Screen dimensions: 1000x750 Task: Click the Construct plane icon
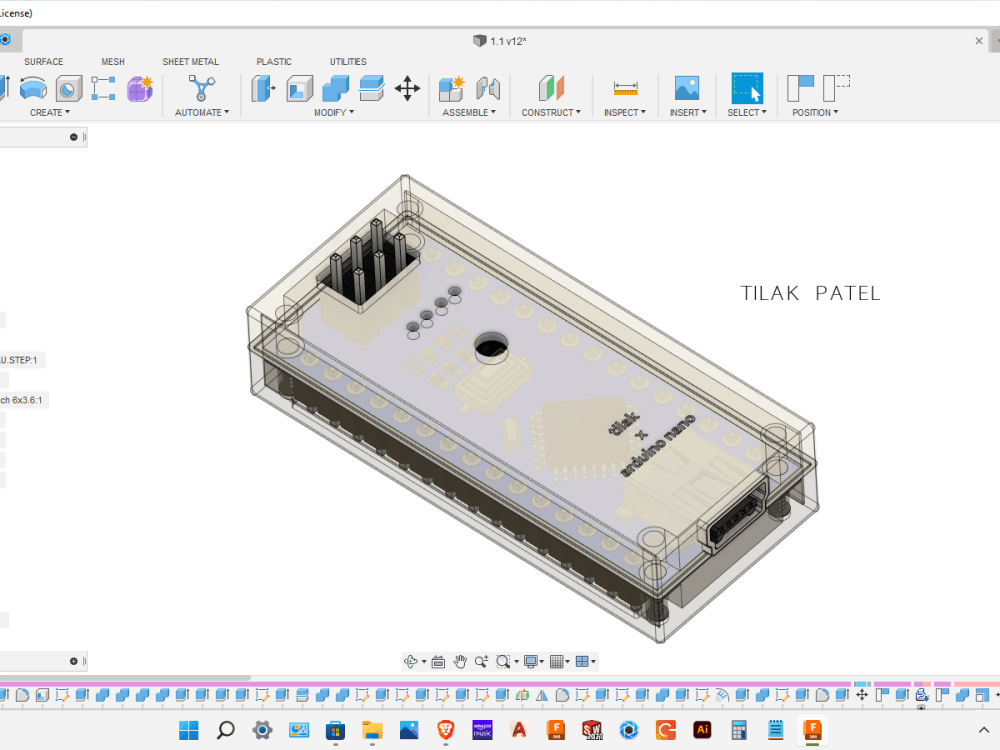pyautogui.click(x=551, y=88)
